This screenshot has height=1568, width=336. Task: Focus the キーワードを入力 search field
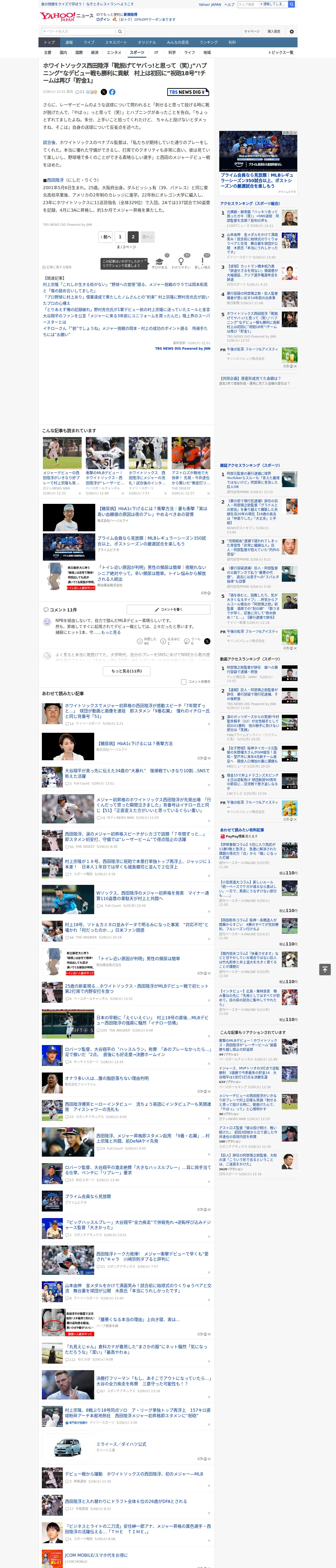(79, 31)
